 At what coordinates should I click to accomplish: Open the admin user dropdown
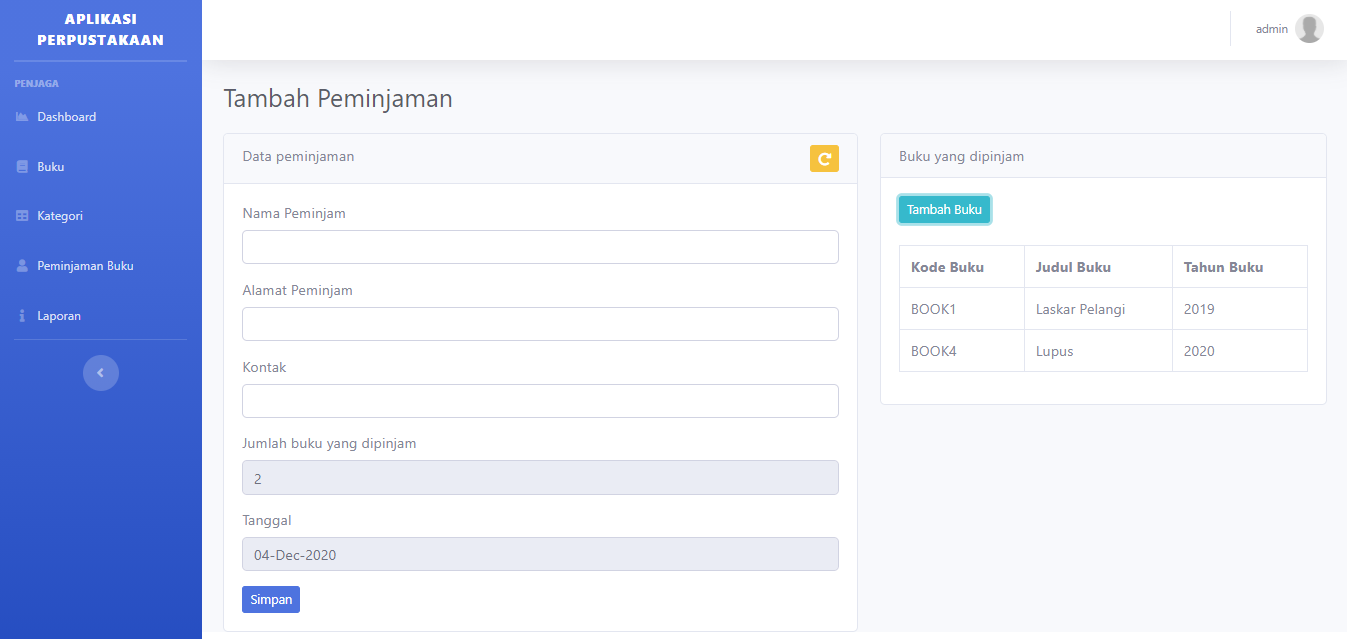[x=1289, y=29]
